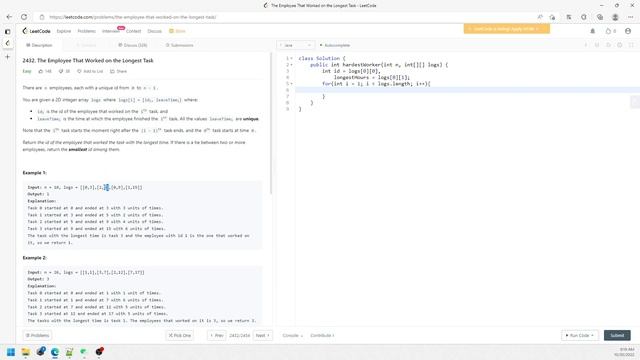The height and width of the screenshot is (360, 640).
Task: Open browser profile icon
Action: pos(615,17)
